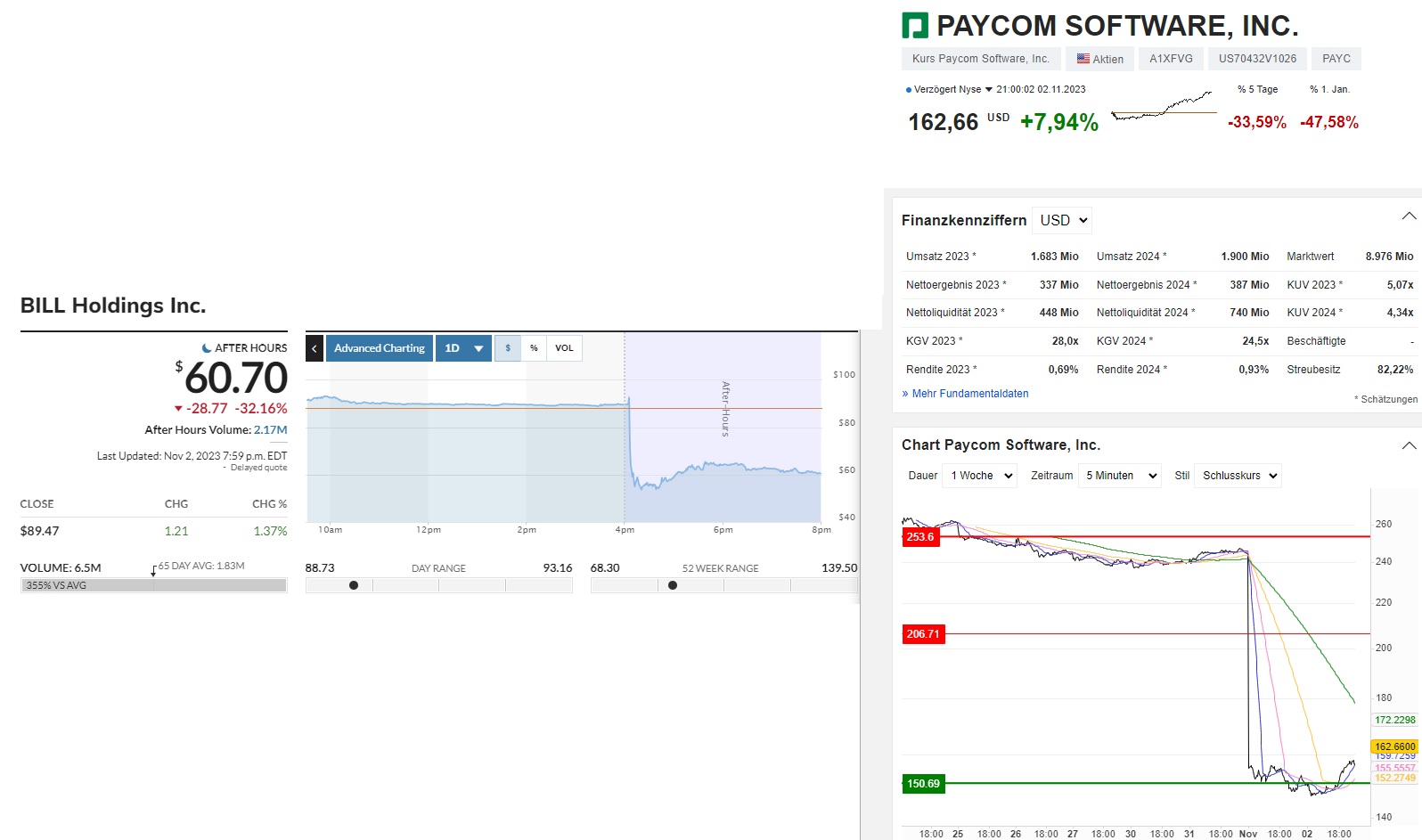The image size is (1422, 840).
Task: Click the 206.71 red price marker
Action: [x=923, y=634]
